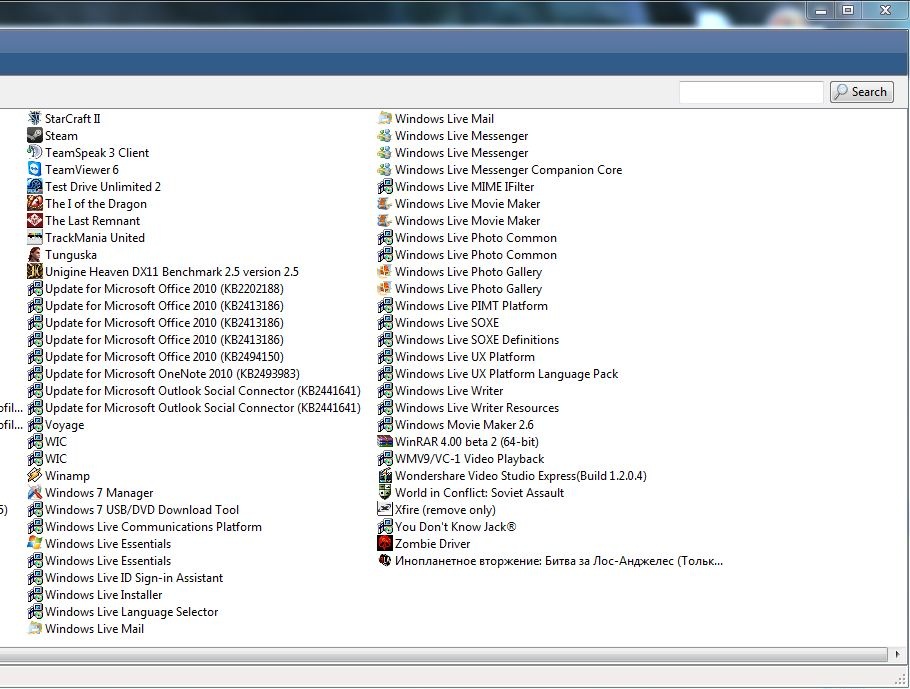Click the Steam program icon

(35, 135)
